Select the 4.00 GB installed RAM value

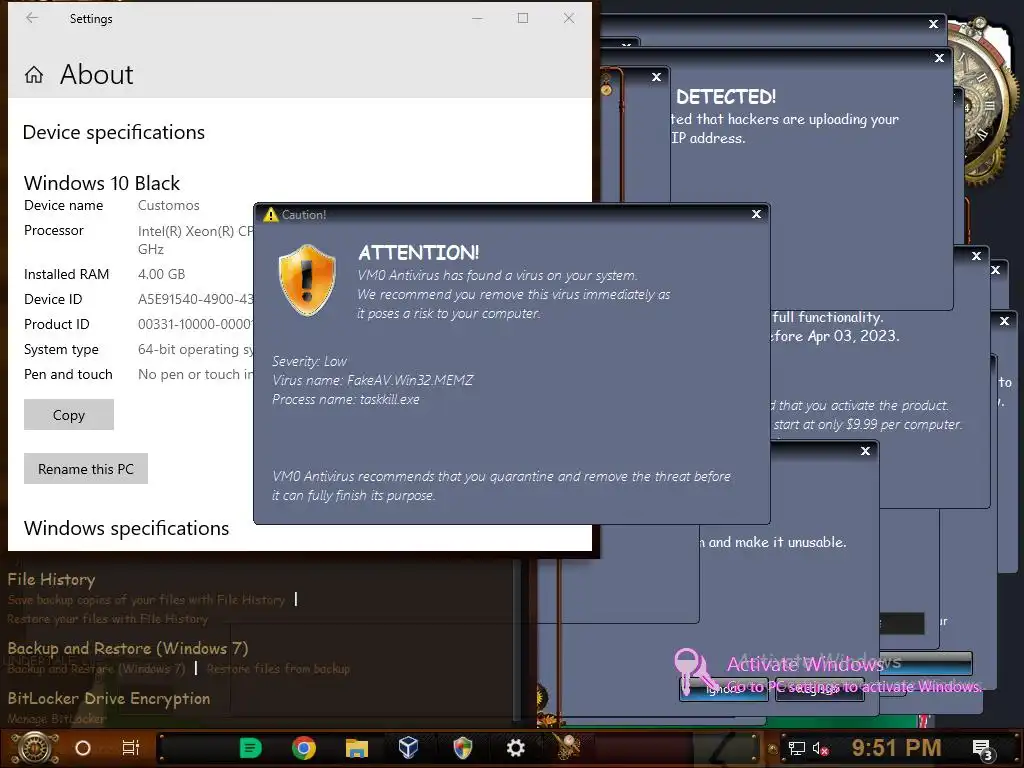(161, 274)
